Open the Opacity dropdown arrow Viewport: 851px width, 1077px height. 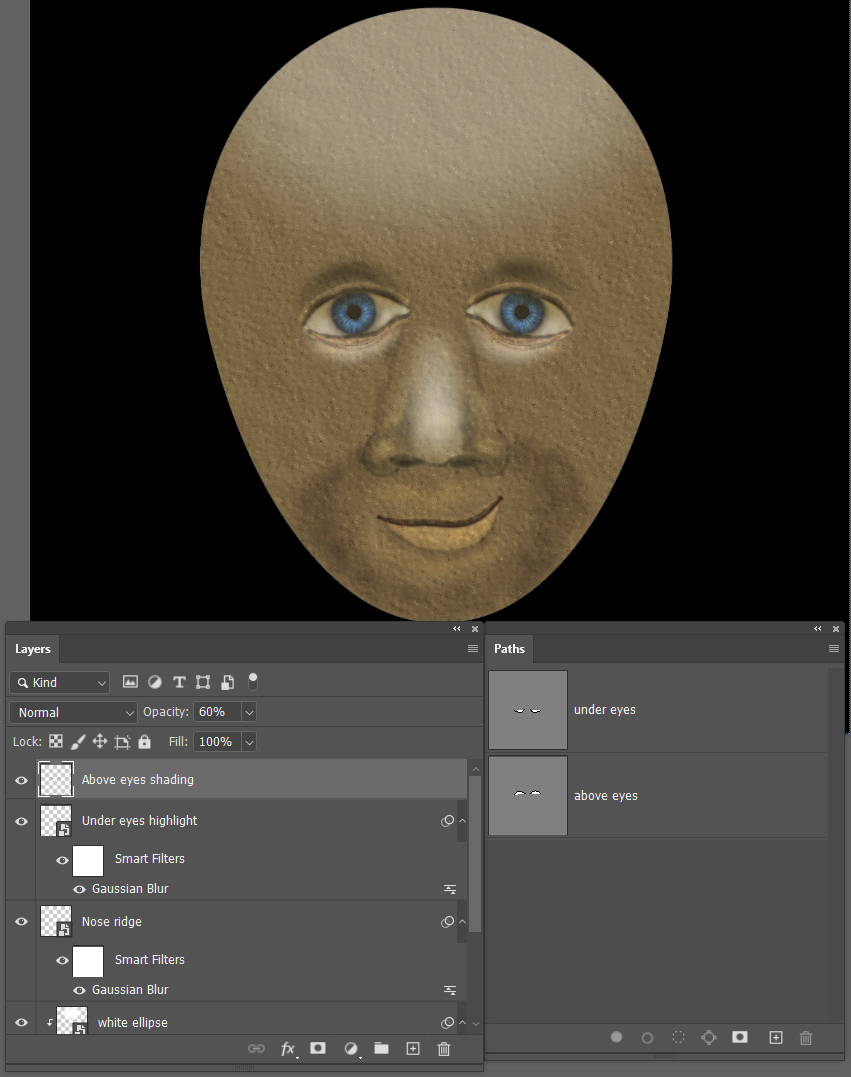coord(248,712)
